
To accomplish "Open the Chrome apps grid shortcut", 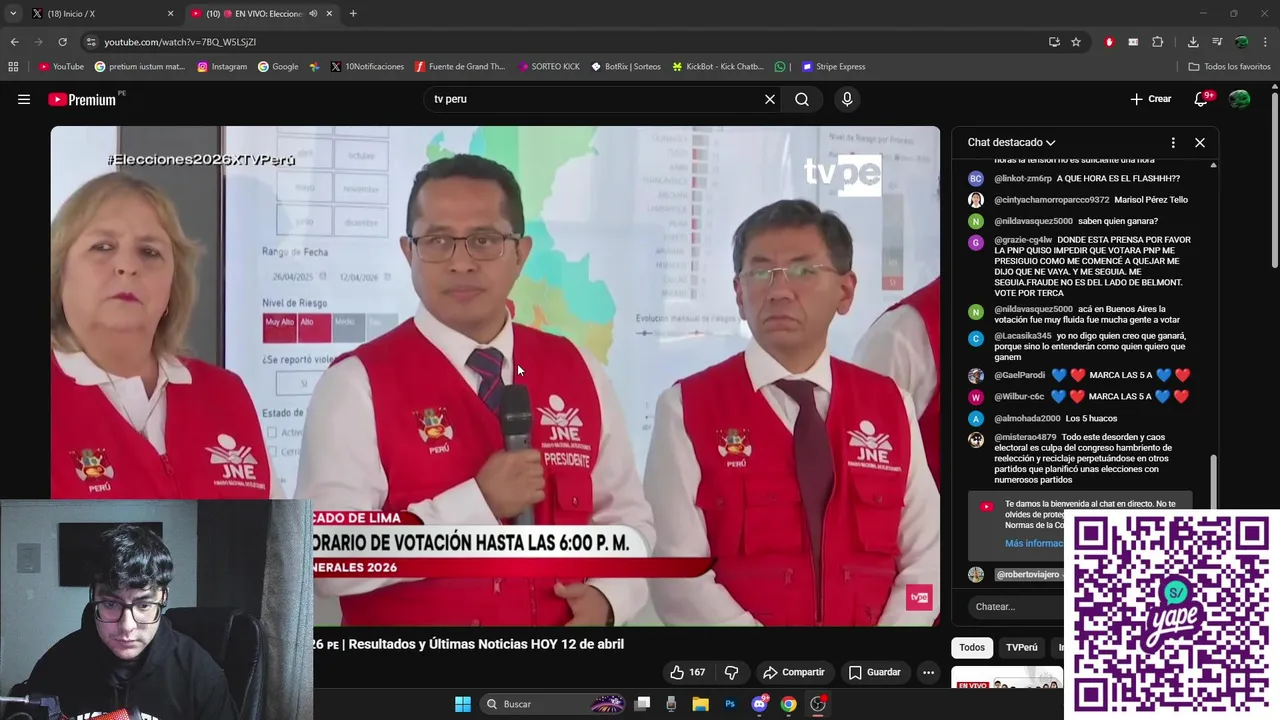I will pos(13,67).
